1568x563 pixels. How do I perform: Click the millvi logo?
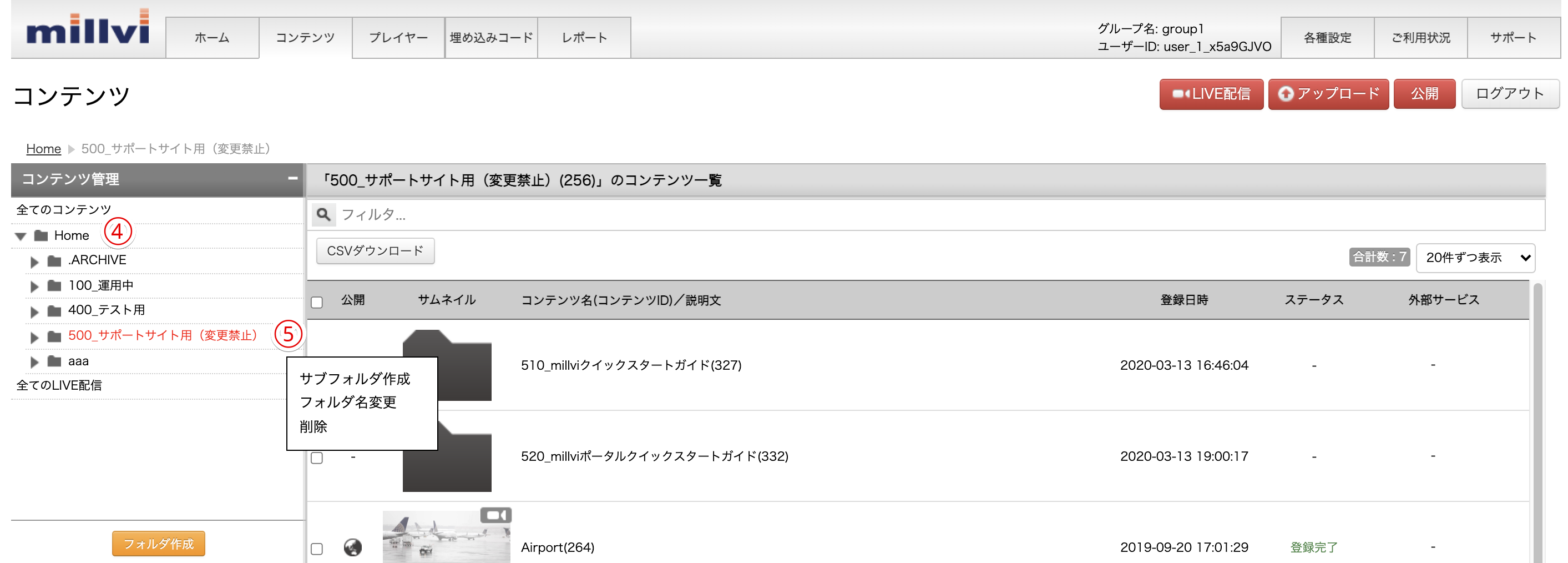tap(88, 26)
